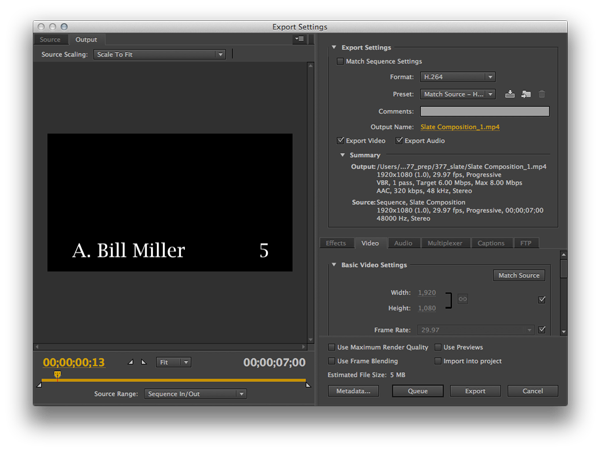Click the Width value 1,920

pyautogui.click(x=427, y=293)
